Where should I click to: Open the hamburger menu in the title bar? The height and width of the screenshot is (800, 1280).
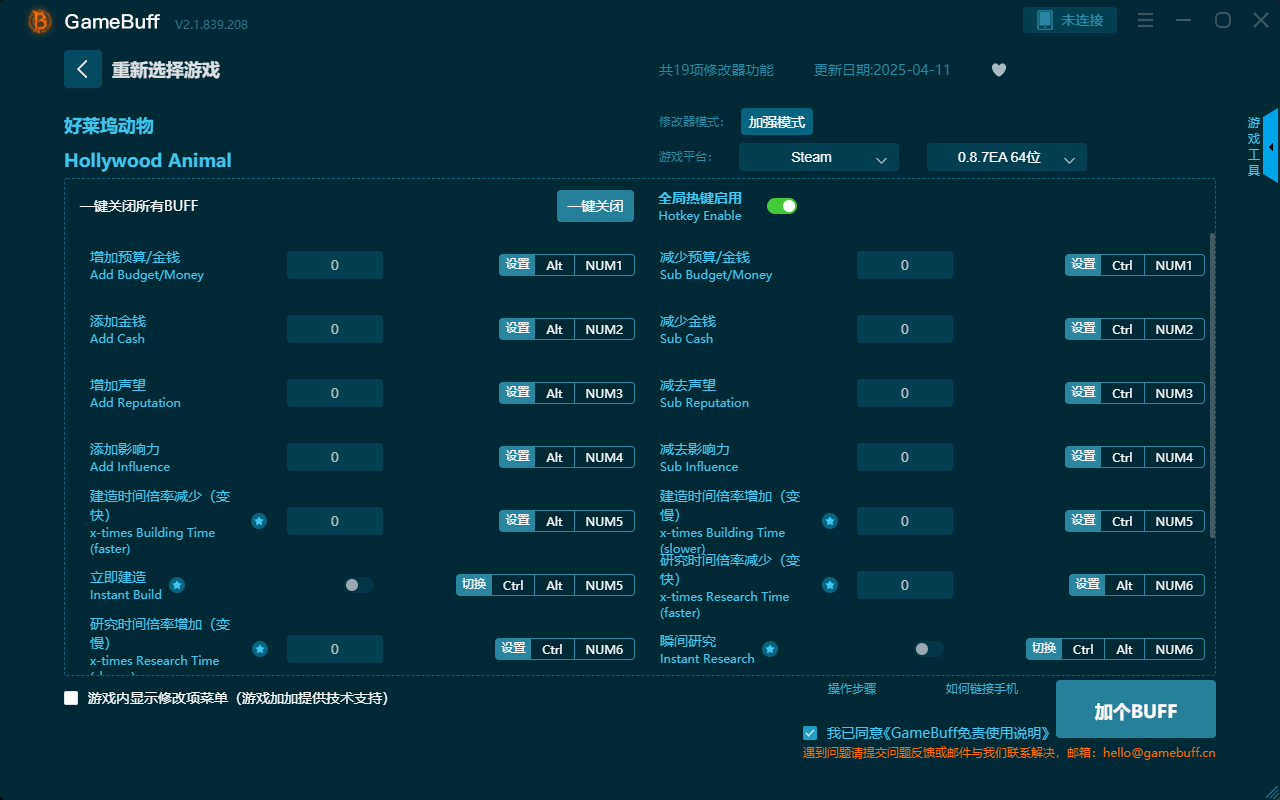click(1145, 19)
